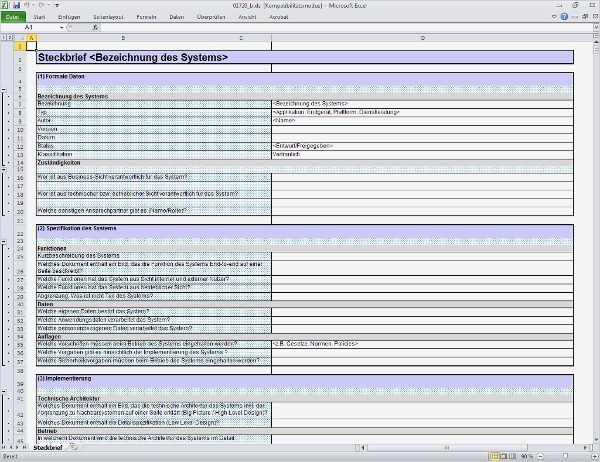This screenshot has width=600, height=462.
Task: Click the Save icon in quick access toolbar
Action: click(16, 5)
